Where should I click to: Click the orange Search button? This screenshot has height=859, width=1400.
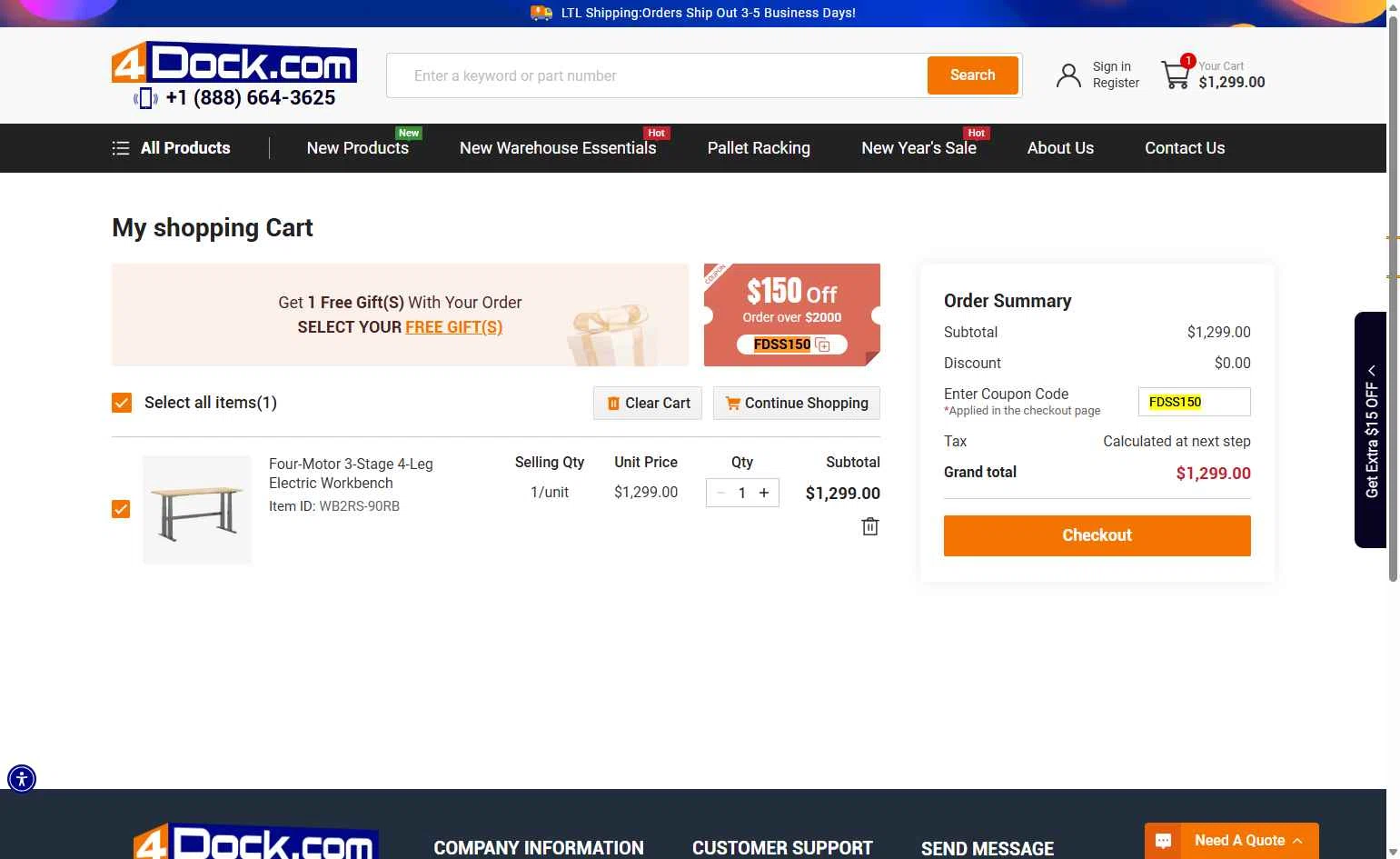[972, 75]
